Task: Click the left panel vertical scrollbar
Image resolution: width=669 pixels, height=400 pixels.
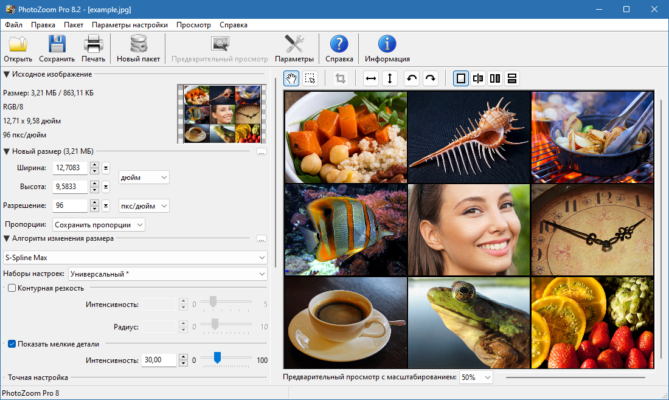Action: [x=276, y=171]
